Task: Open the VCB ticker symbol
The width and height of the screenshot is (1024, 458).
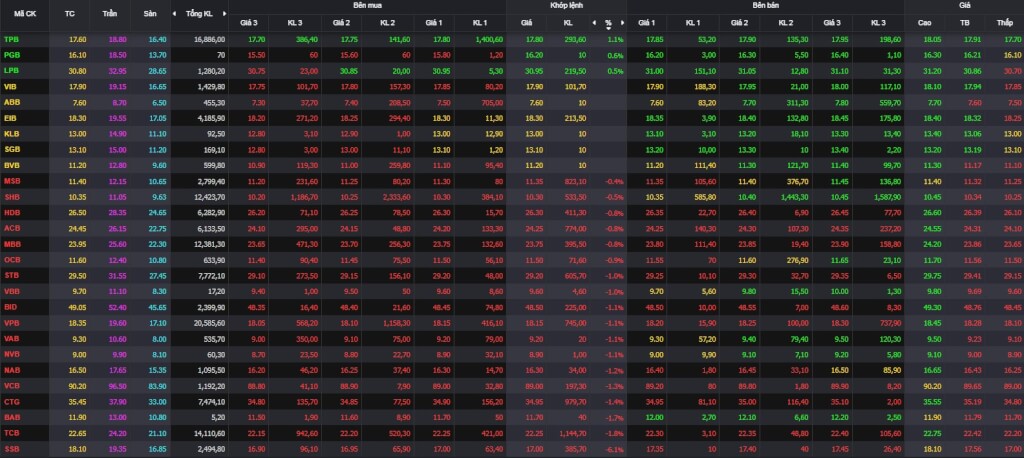Action: coord(11,385)
